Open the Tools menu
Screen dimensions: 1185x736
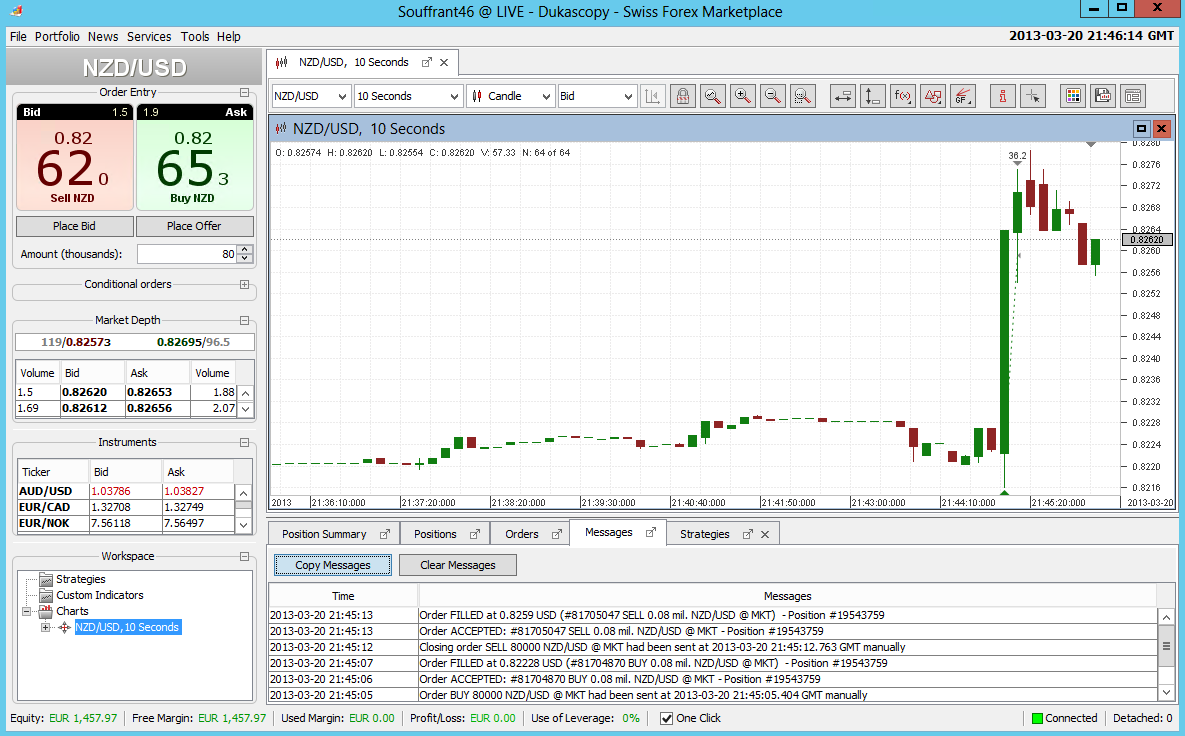point(195,36)
